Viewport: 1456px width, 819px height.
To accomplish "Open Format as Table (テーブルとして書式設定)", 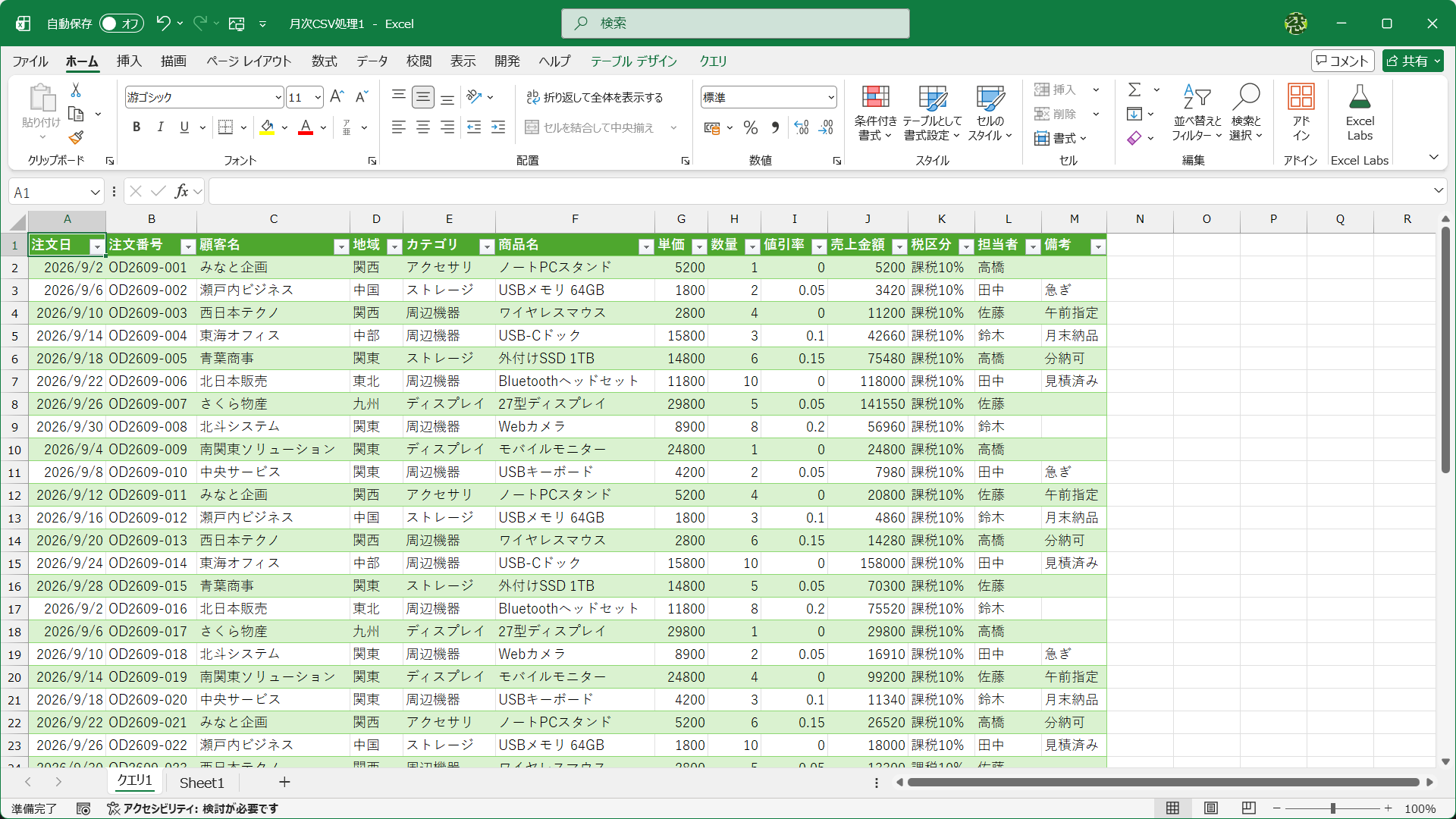I will 932,112.
